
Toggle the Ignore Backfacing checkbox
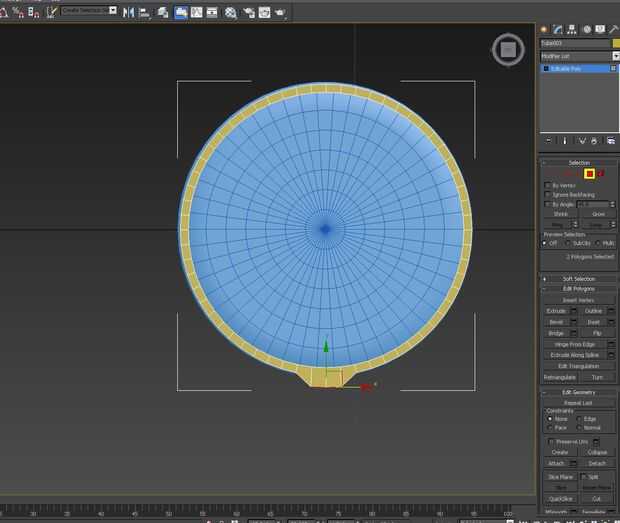click(x=548, y=194)
